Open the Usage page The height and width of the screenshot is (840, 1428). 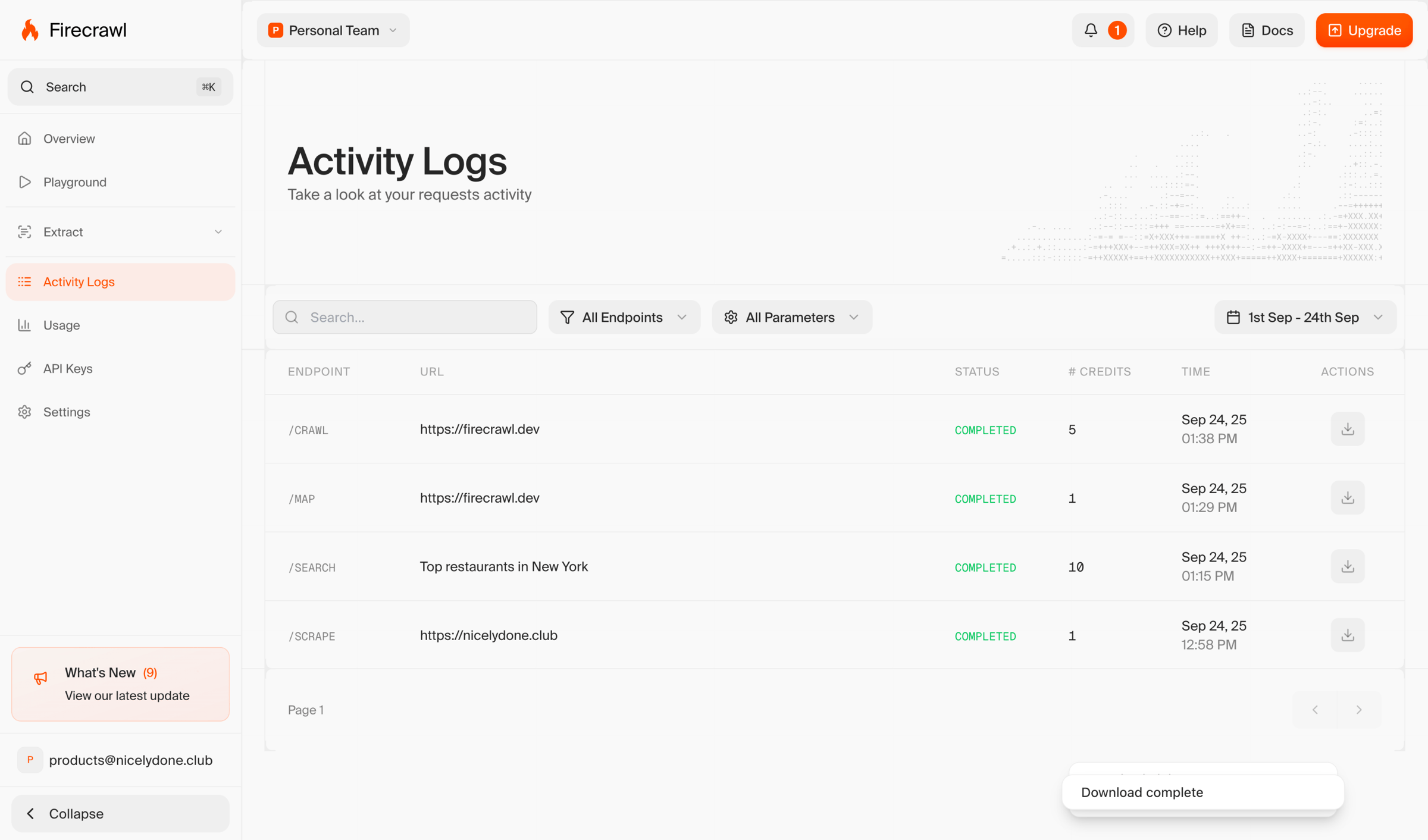[x=120, y=325]
